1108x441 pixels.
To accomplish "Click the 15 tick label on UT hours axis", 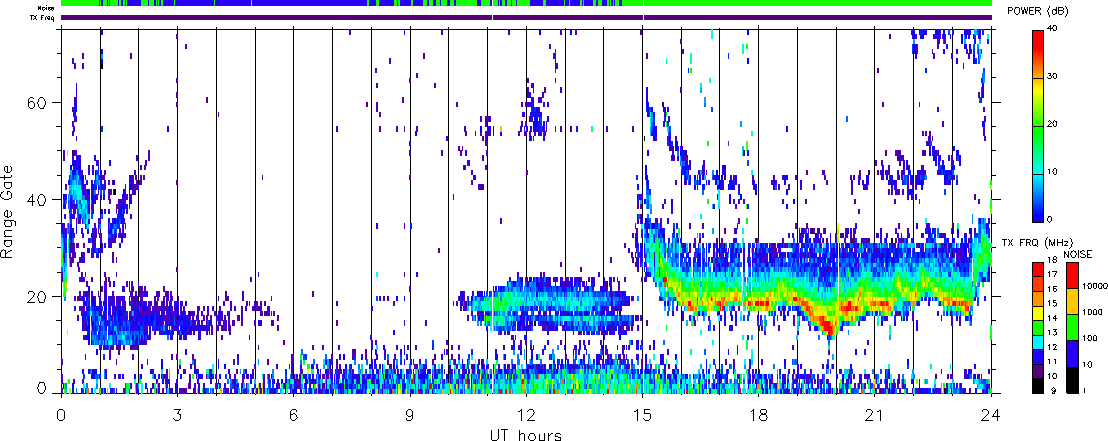I will (x=642, y=414).
